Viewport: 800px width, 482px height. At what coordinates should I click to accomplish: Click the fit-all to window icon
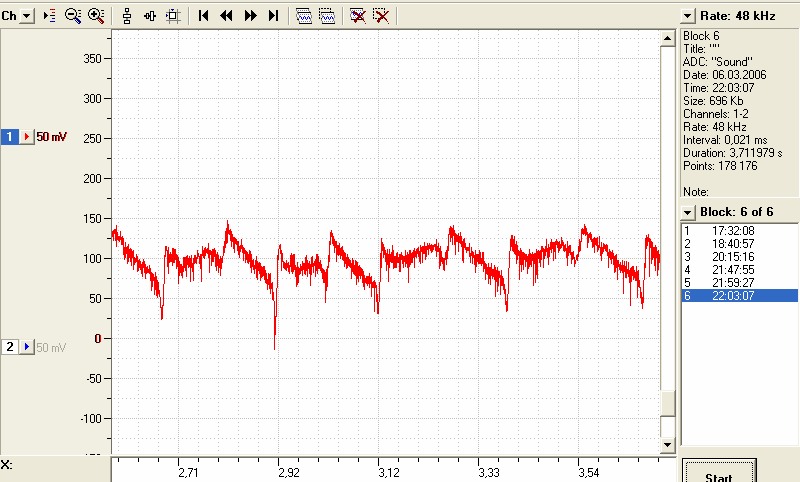[173, 16]
